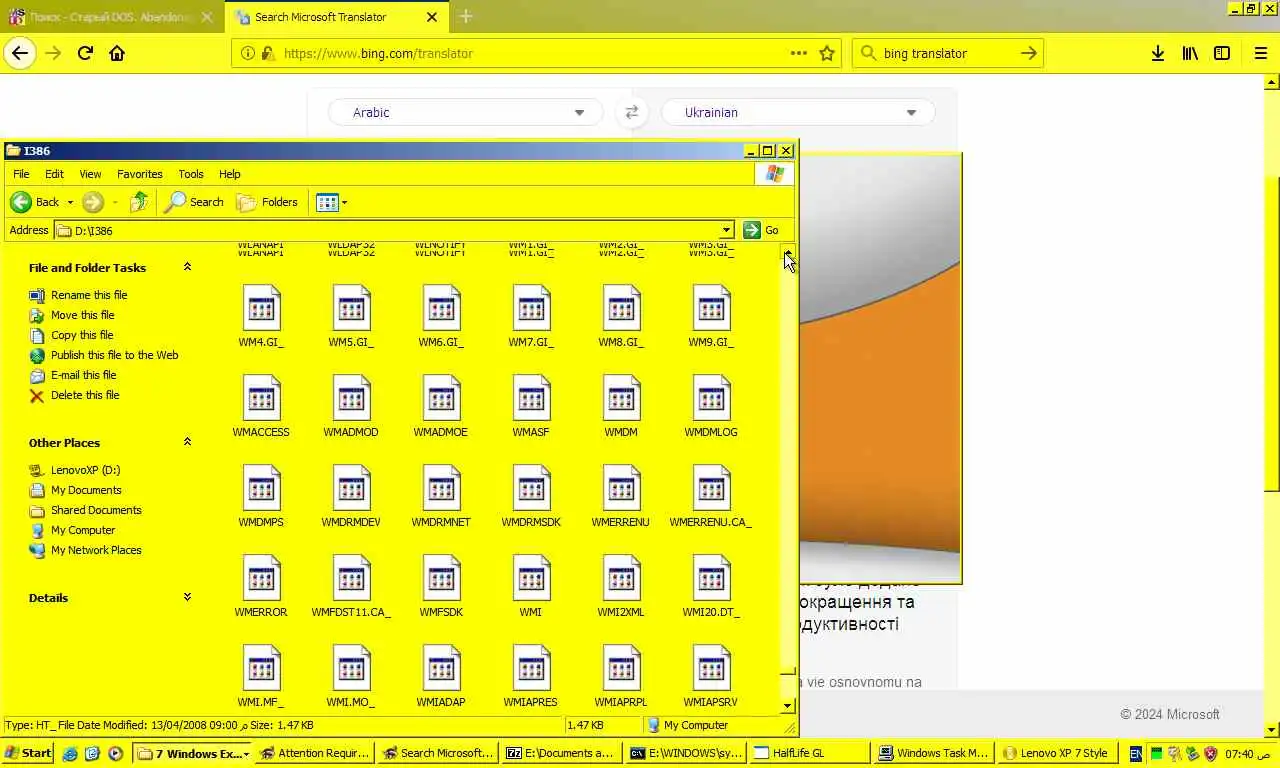
Task: Swap Arabic and Ukrainian languages
Action: 631,112
